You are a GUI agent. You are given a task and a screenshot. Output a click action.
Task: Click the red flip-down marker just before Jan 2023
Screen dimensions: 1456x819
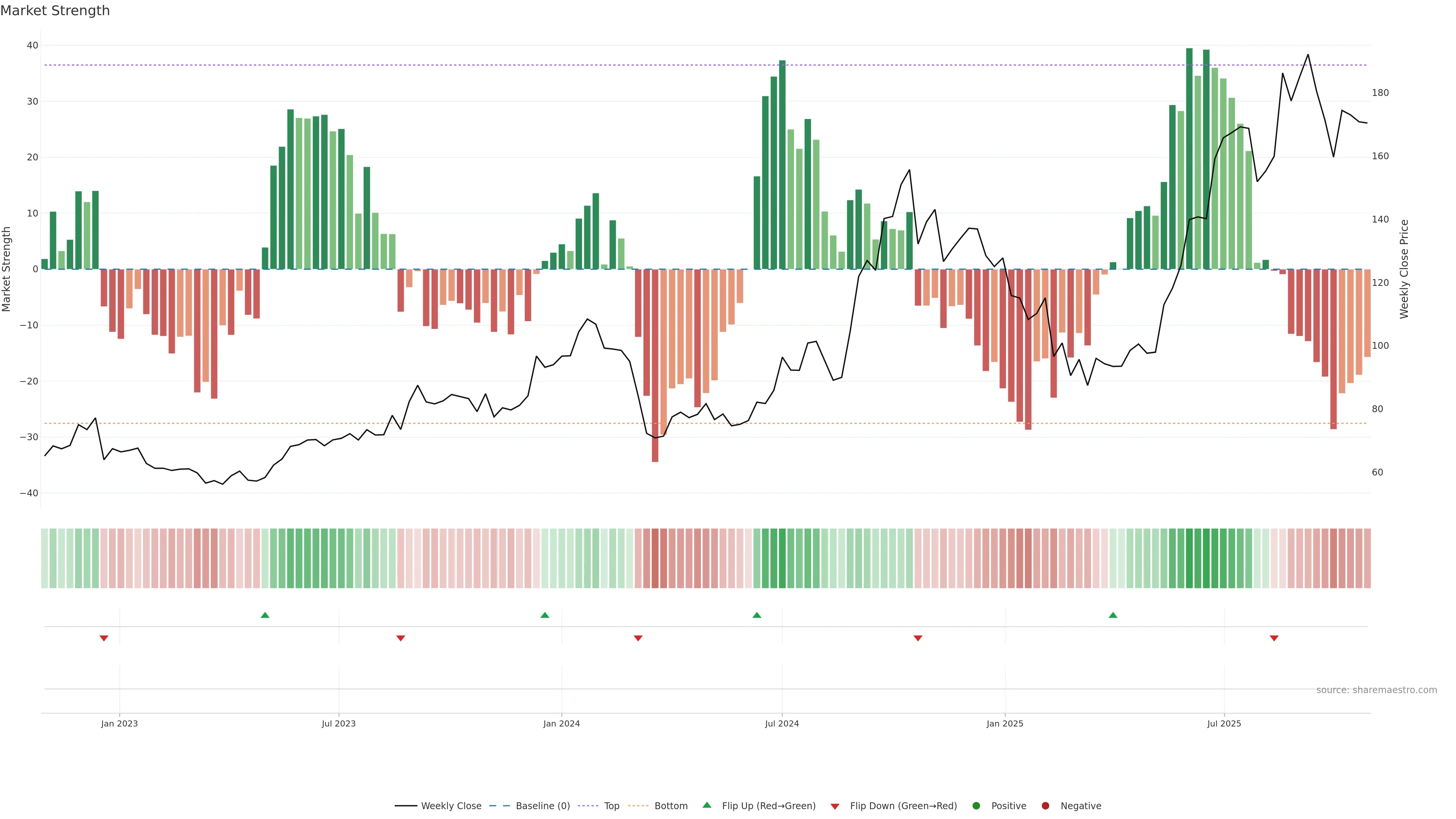click(104, 638)
